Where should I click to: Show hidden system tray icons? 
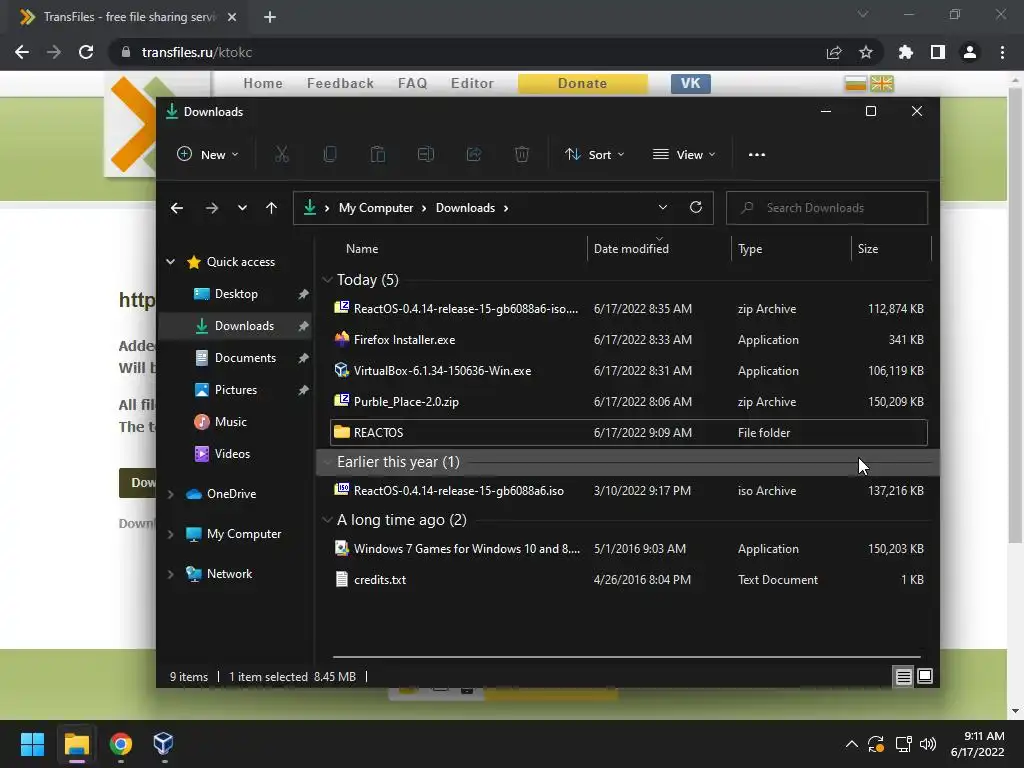[852, 744]
